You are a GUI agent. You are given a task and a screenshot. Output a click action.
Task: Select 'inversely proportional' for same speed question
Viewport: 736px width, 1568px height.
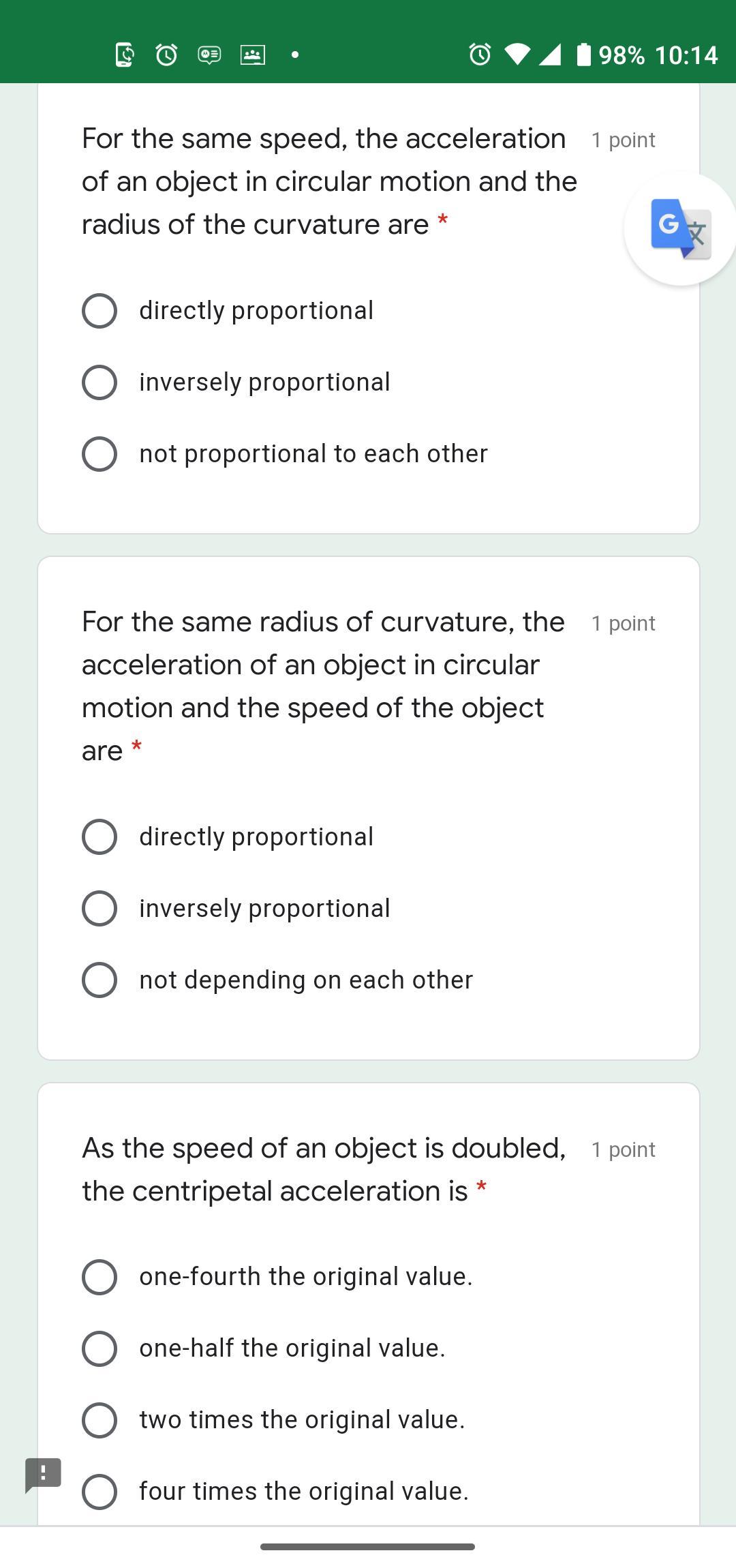[99, 382]
